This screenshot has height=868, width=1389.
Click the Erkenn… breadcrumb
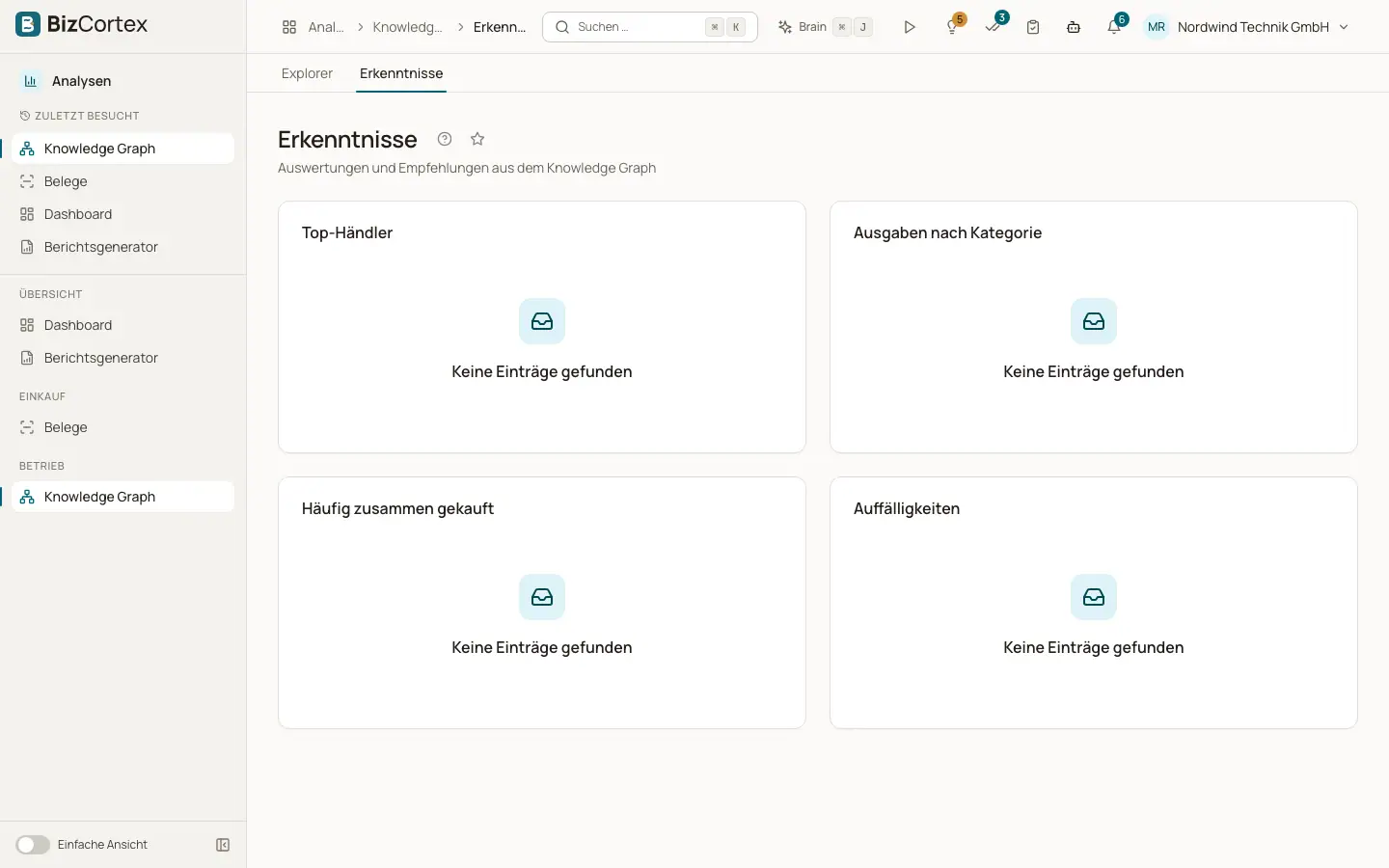coord(500,27)
